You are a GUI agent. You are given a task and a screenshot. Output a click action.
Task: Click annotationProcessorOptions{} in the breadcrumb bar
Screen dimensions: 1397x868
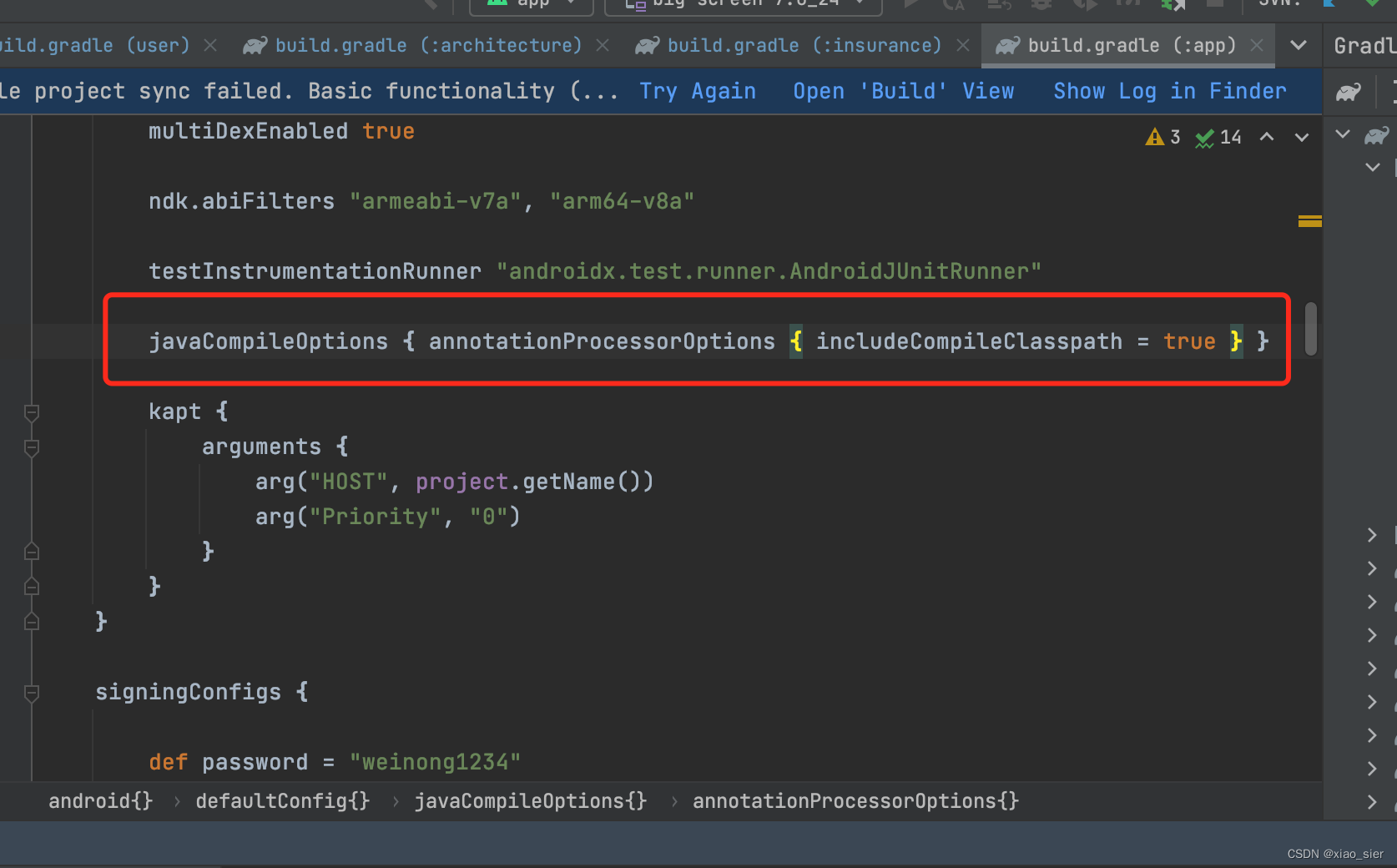tap(855, 801)
